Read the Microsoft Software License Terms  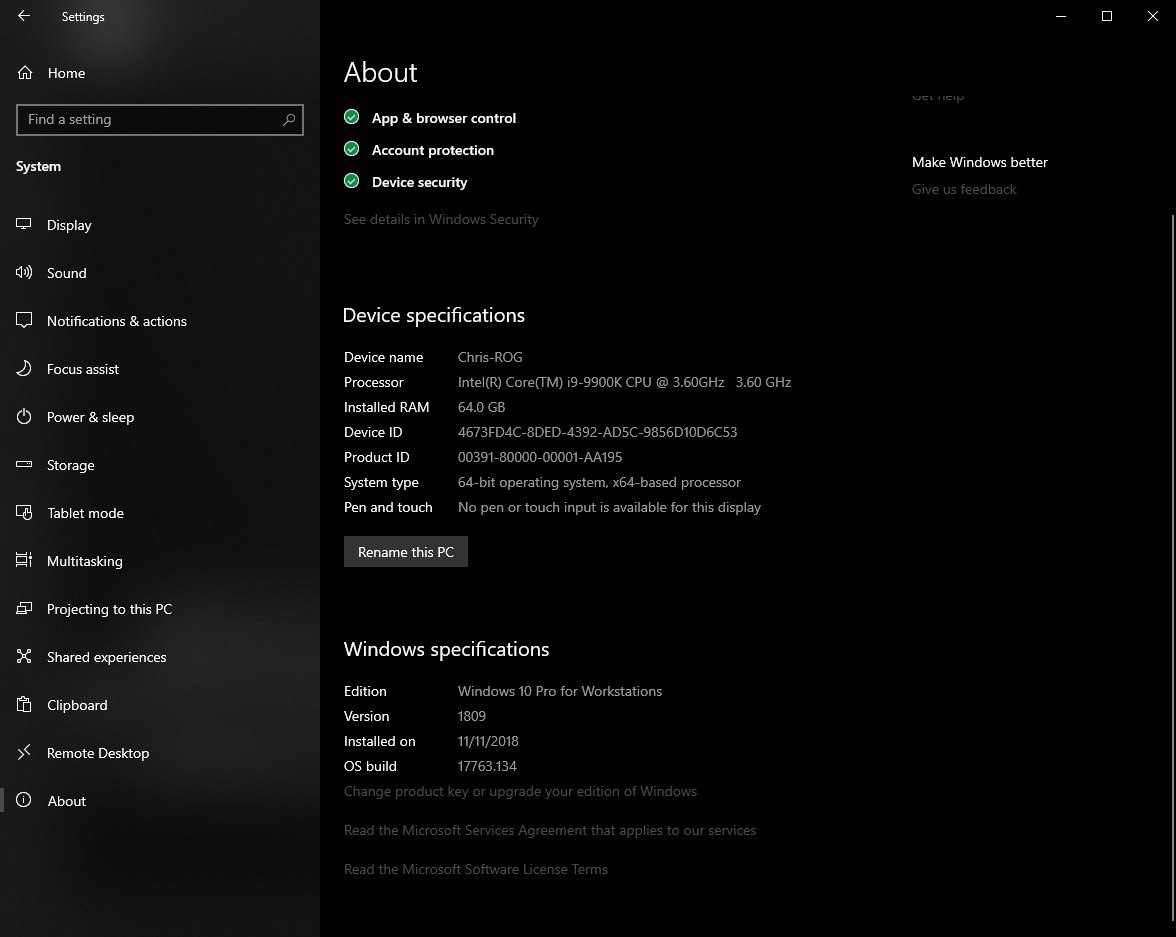point(476,869)
